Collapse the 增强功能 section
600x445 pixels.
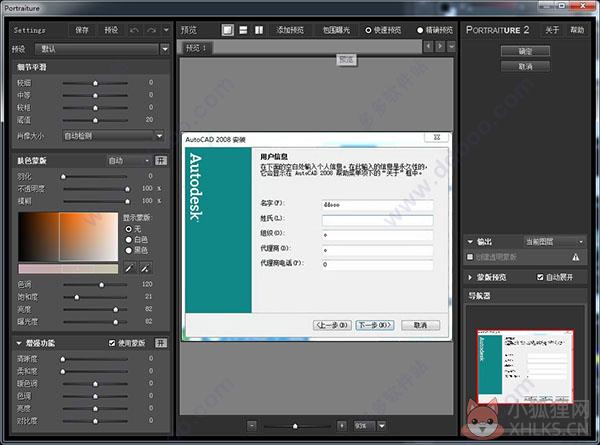(19, 343)
